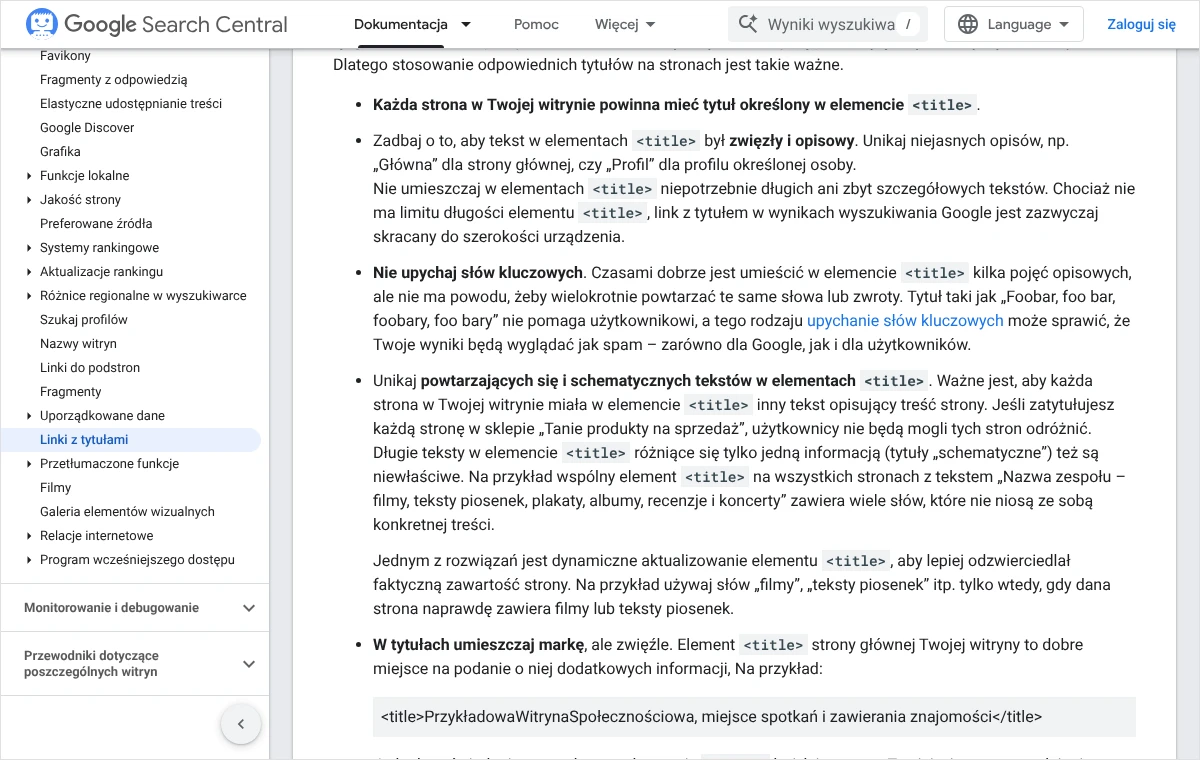Click bold text zwięzły i opisowy
This screenshot has height=760, width=1200.
[792, 140]
